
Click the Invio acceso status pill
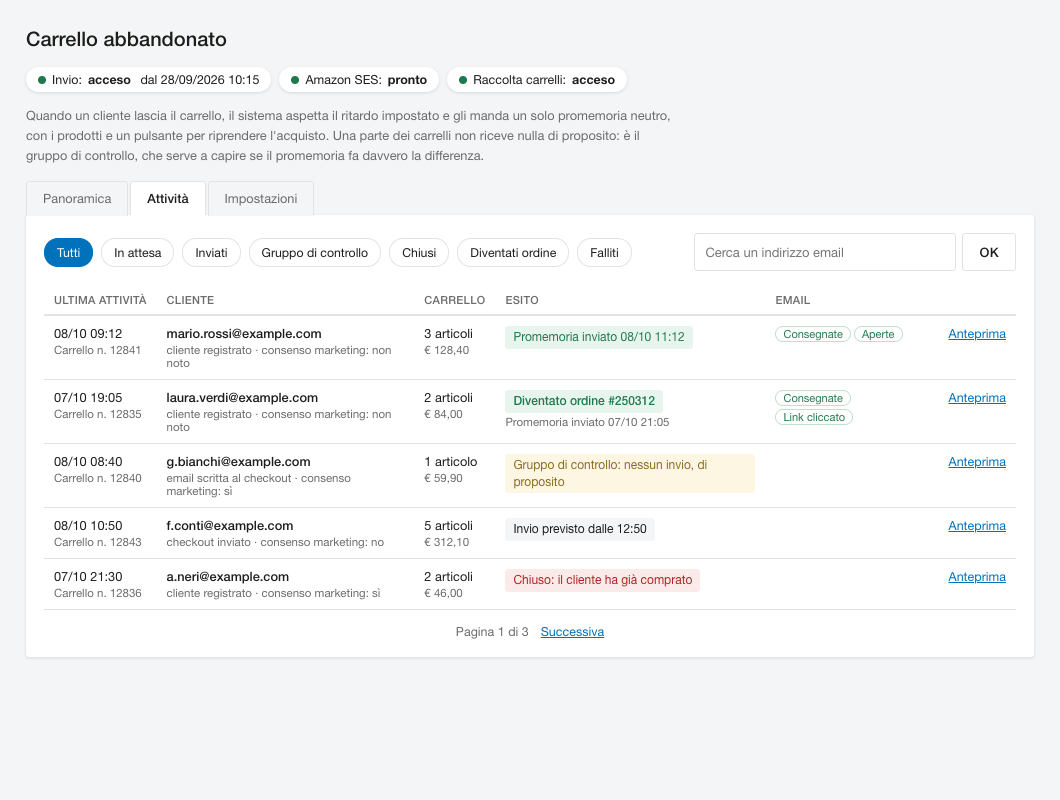click(149, 80)
